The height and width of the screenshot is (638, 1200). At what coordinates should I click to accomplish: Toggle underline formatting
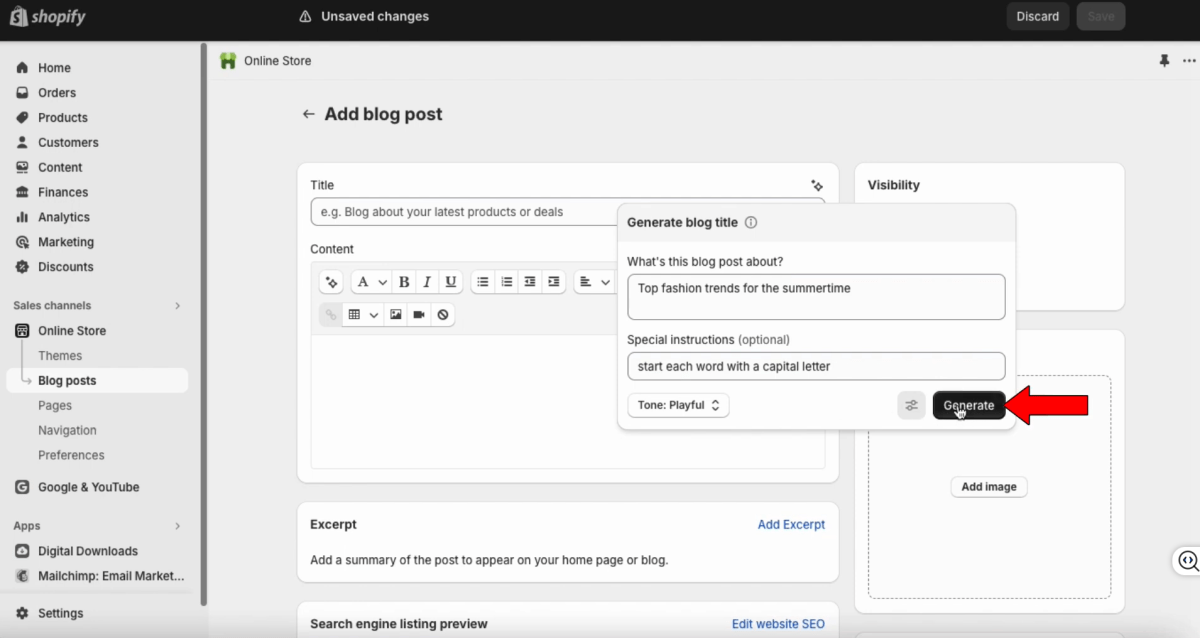451,282
